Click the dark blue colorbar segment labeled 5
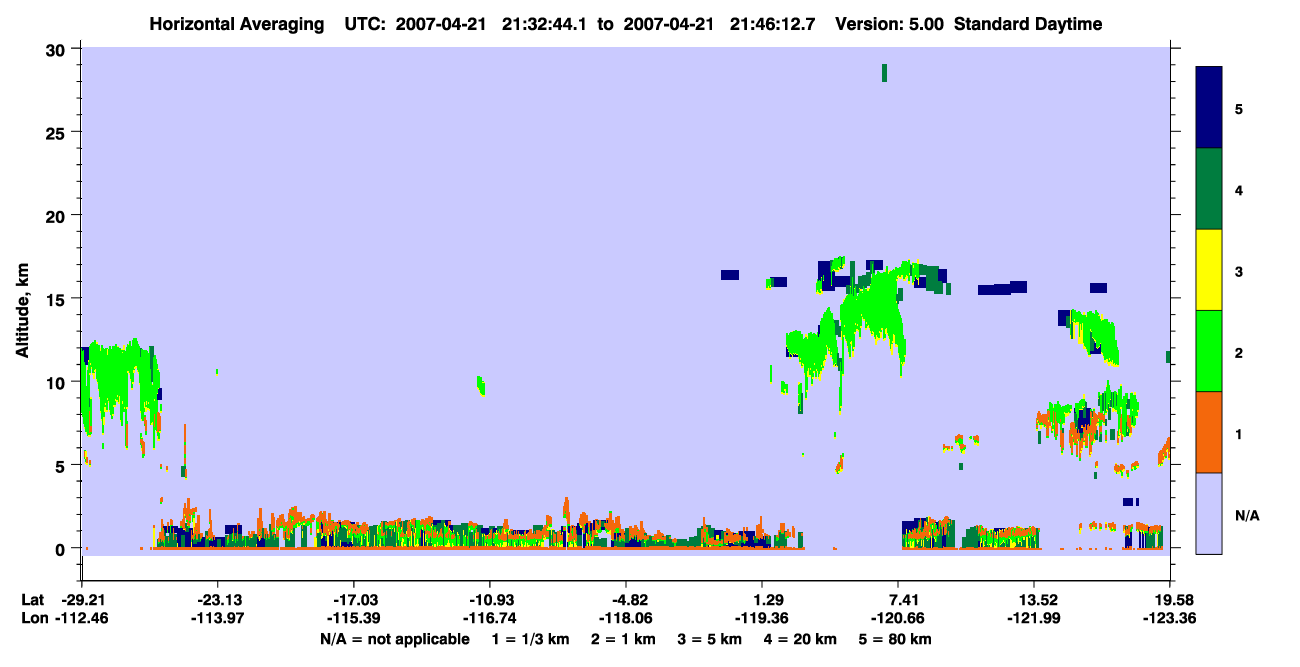 tap(1209, 108)
